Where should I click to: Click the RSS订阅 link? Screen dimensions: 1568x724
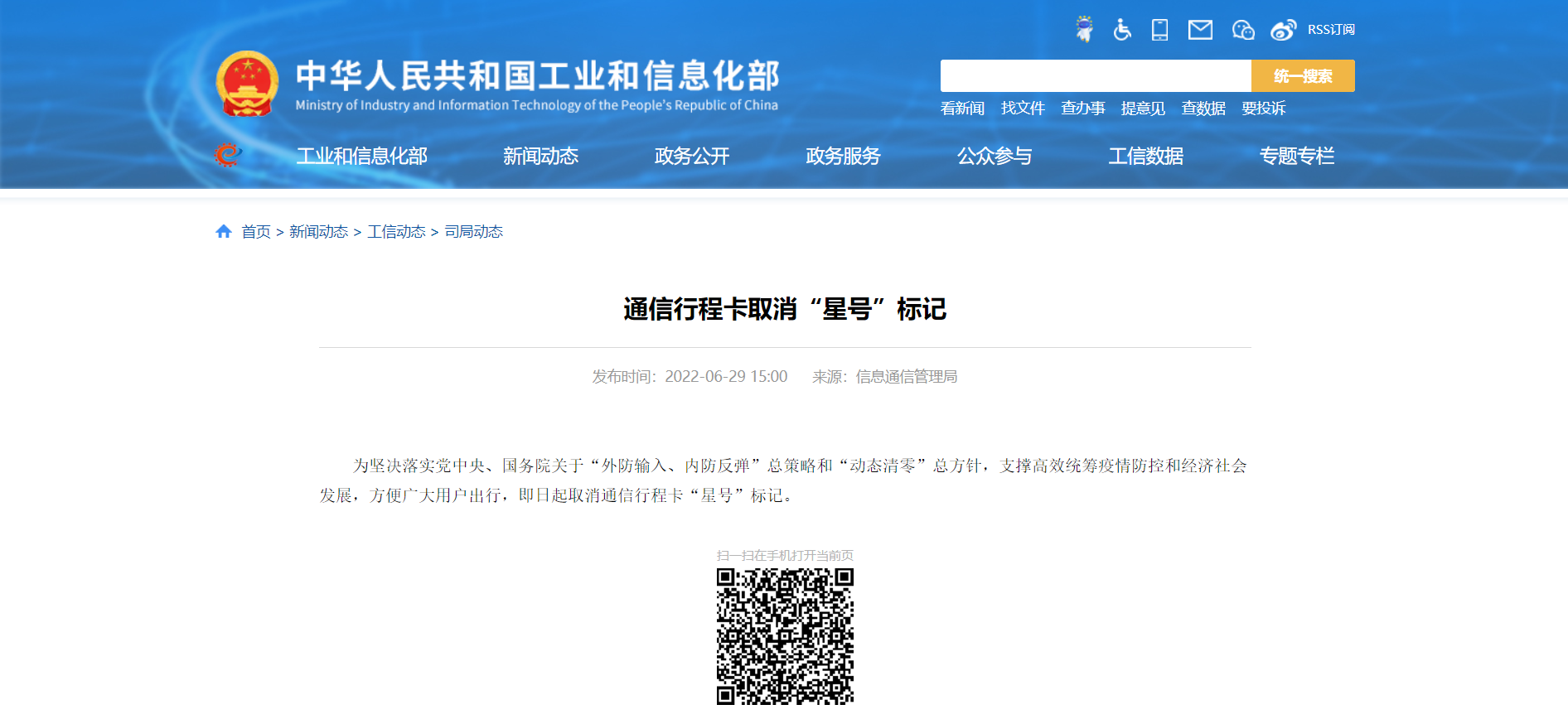(1331, 30)
